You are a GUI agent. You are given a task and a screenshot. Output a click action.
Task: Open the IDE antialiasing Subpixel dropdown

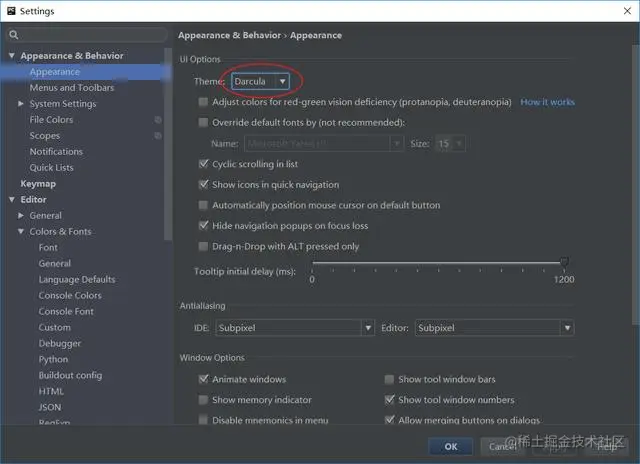click(x=294, y=328)
